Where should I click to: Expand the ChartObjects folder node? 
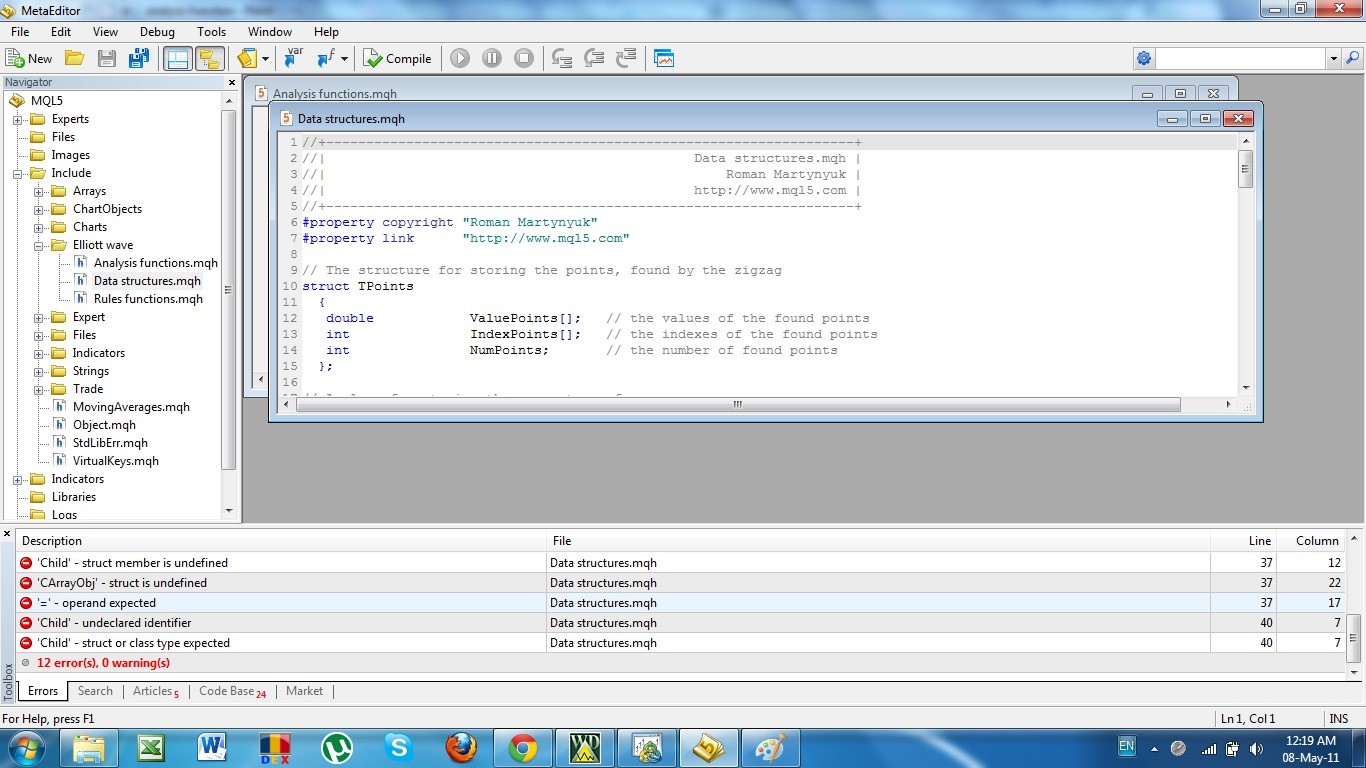tap(38, 210)
